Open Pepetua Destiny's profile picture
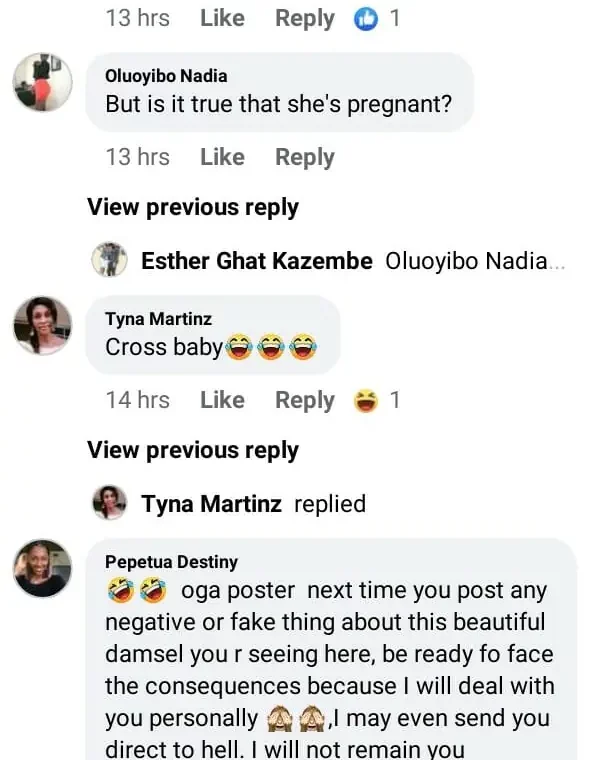This screenshot has width=600, height=760. (43, 568)
